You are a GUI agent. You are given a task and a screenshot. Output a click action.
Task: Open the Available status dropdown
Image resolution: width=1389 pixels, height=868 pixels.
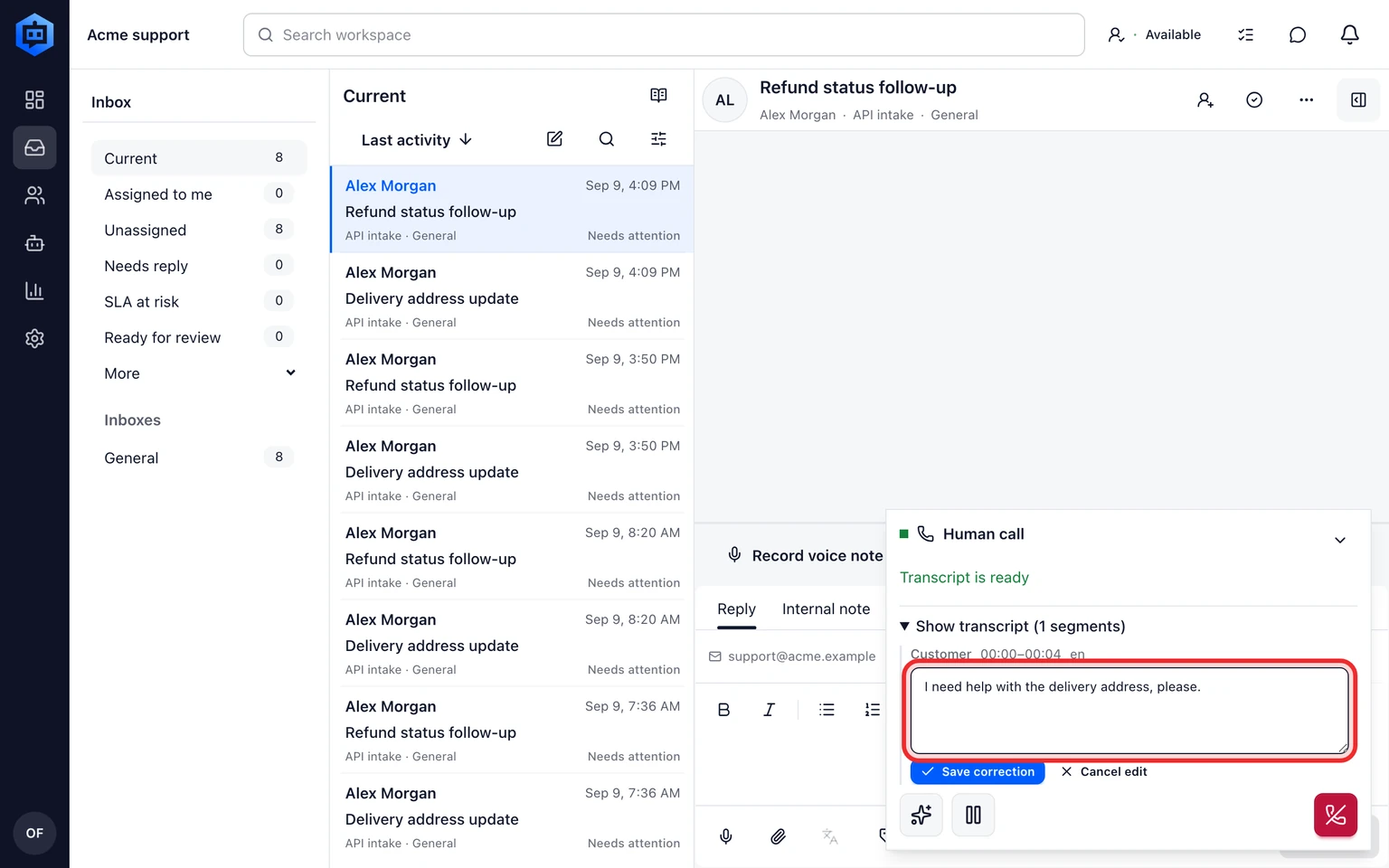[1155, 34]
